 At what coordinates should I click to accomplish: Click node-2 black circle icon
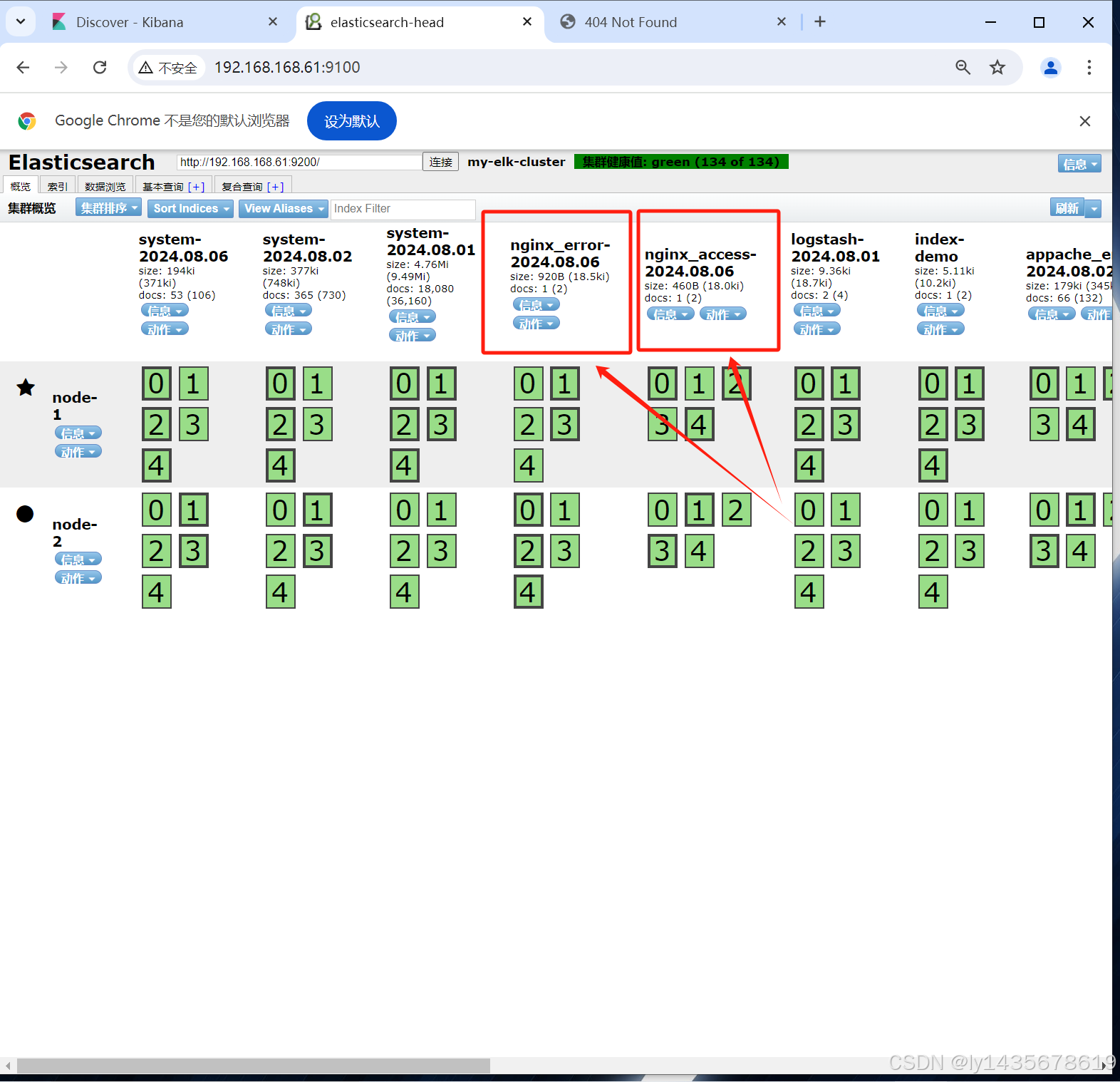click(25, 514)
